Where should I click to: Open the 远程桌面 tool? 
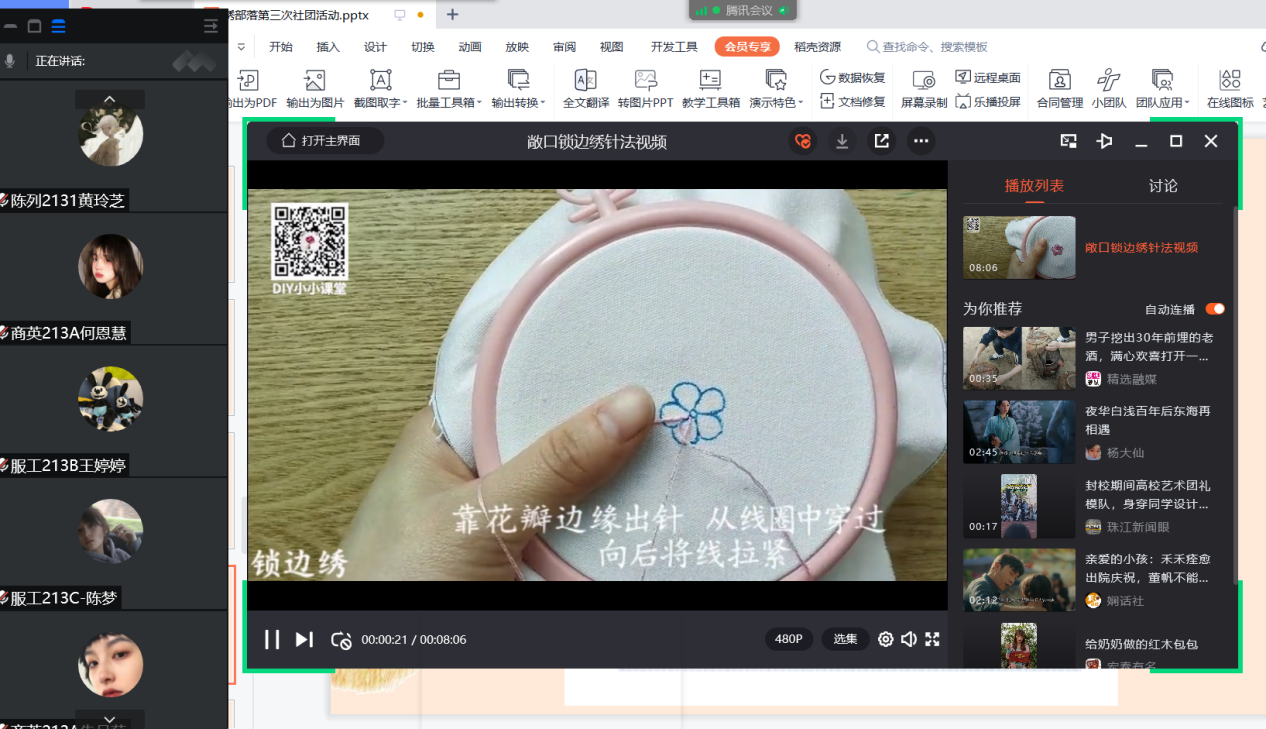pos(988,77)
